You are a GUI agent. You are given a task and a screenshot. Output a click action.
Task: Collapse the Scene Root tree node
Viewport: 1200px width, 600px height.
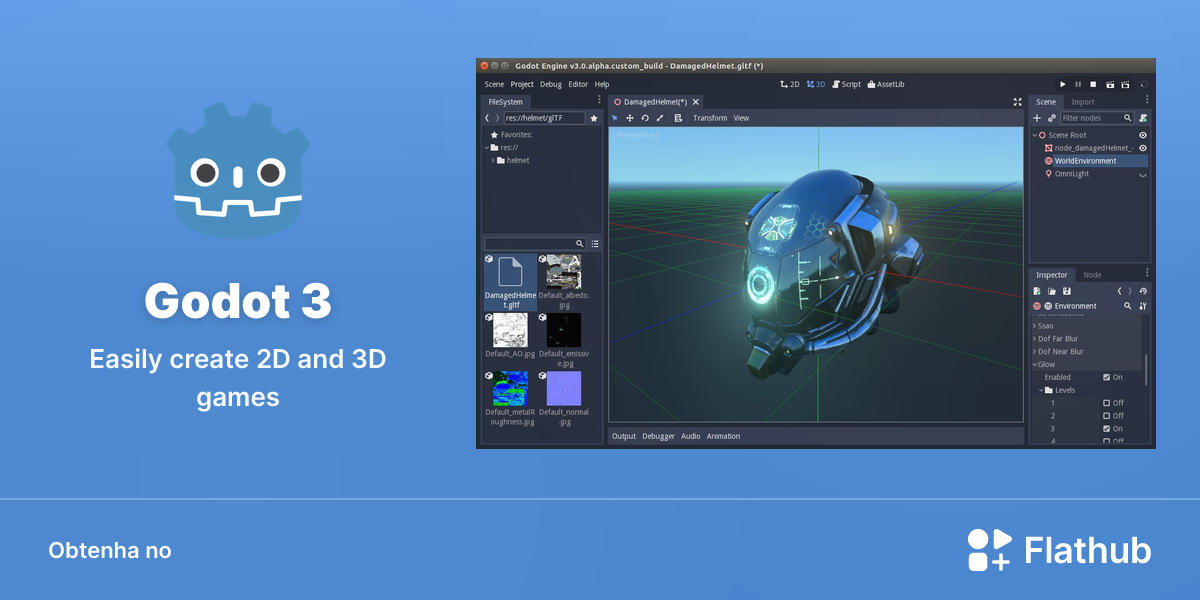(1035, 135)
